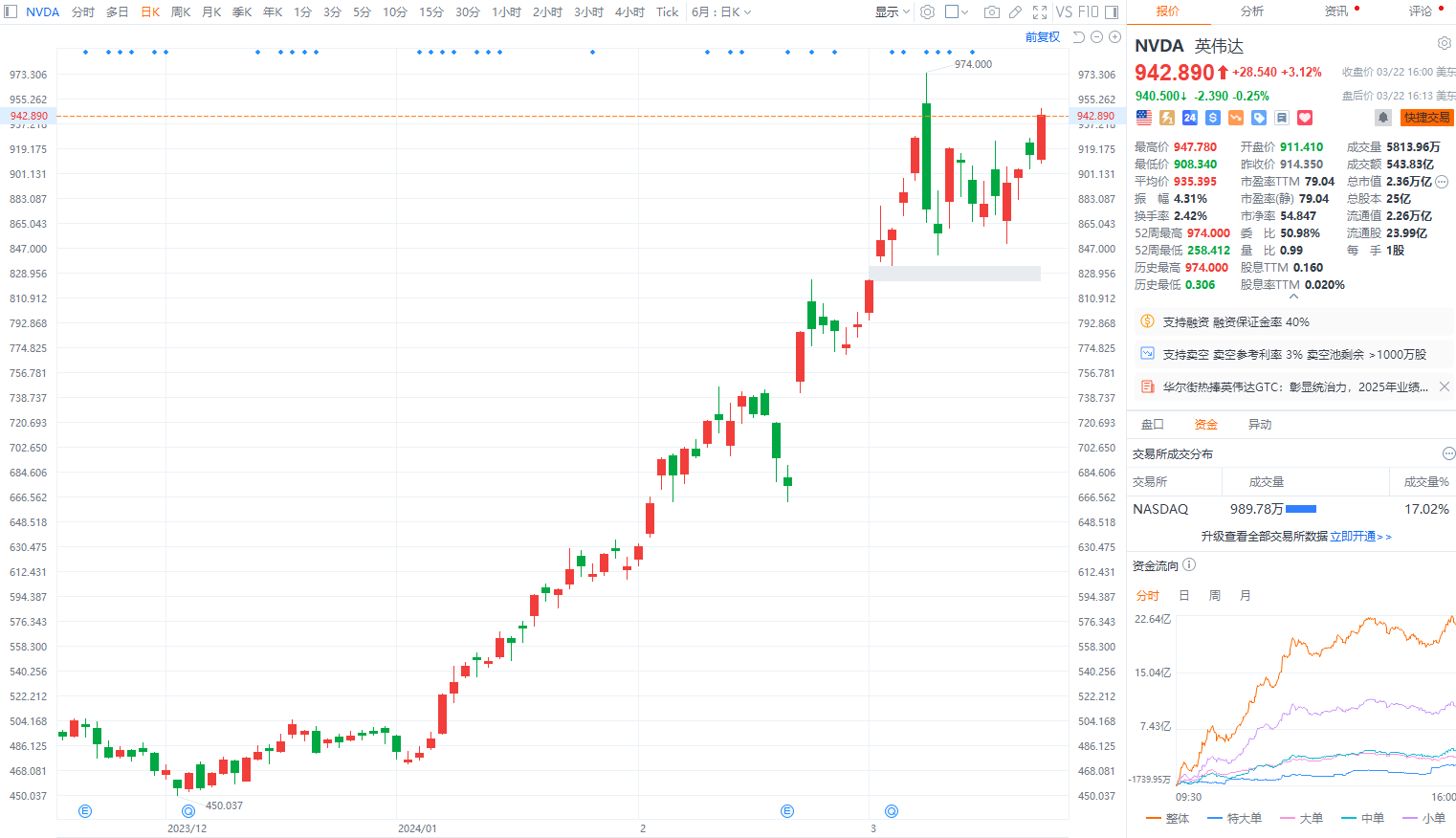Toggle the red heart favorite icon

1305,118
